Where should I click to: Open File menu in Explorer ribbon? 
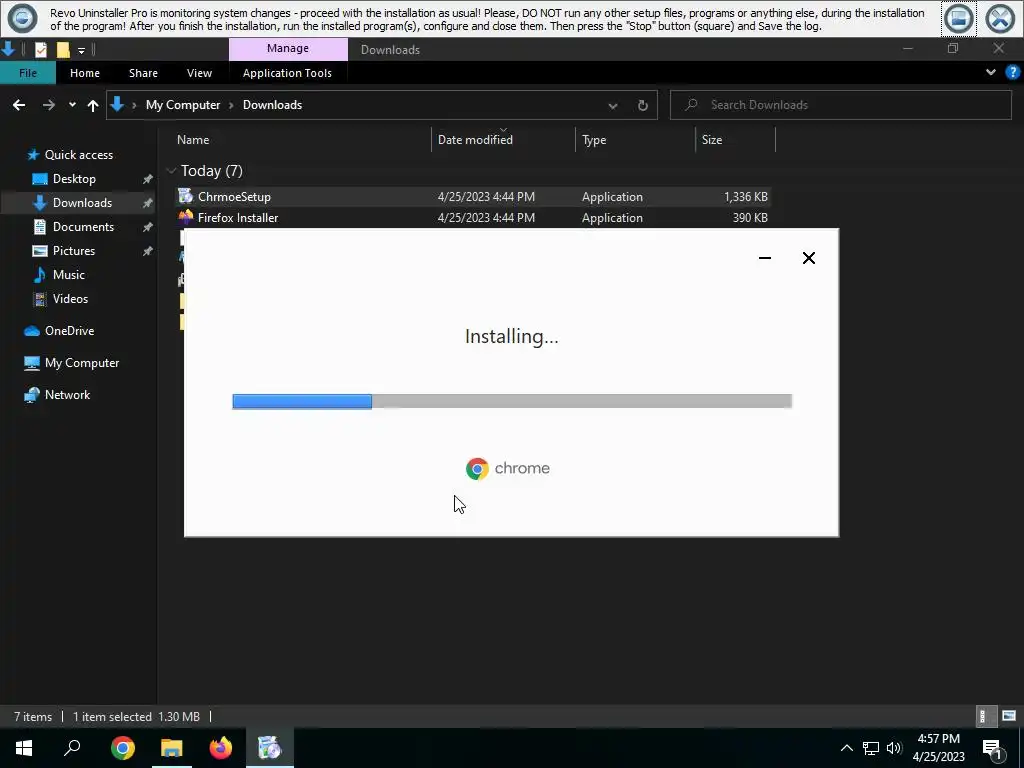click(x=28, y=72)
